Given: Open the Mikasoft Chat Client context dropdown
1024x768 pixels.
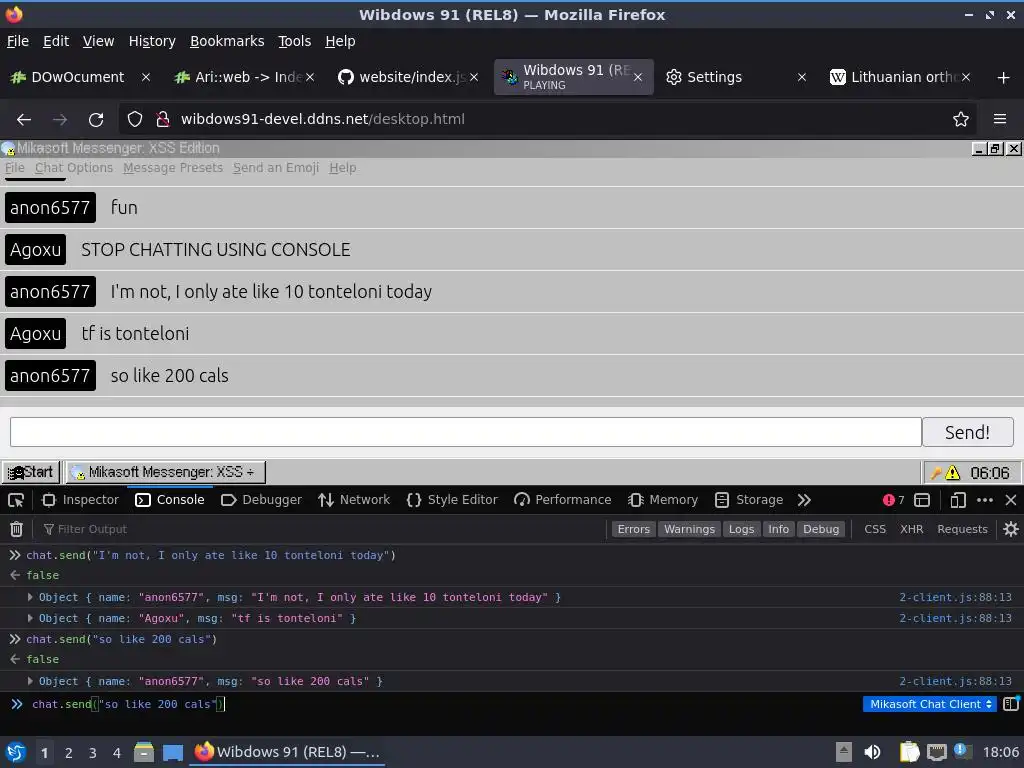Looking at the screenshot, I should click(929, 704).
